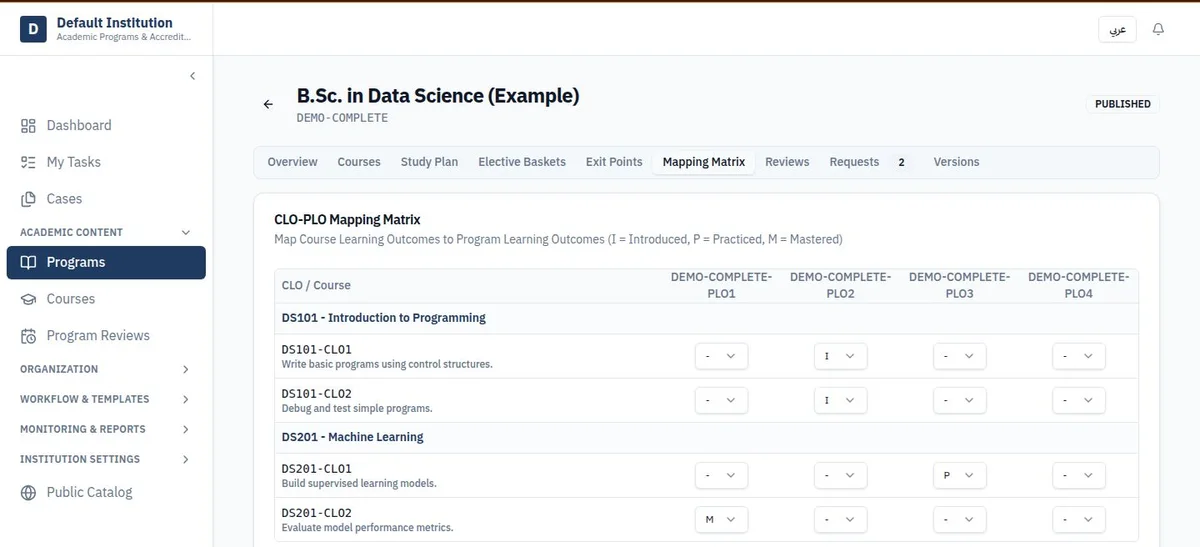Click the DEMO-COMPLETE-PLO1 column header
Image resolution: width=1200 pixels, height=547 pixels.
click(721, 285)
